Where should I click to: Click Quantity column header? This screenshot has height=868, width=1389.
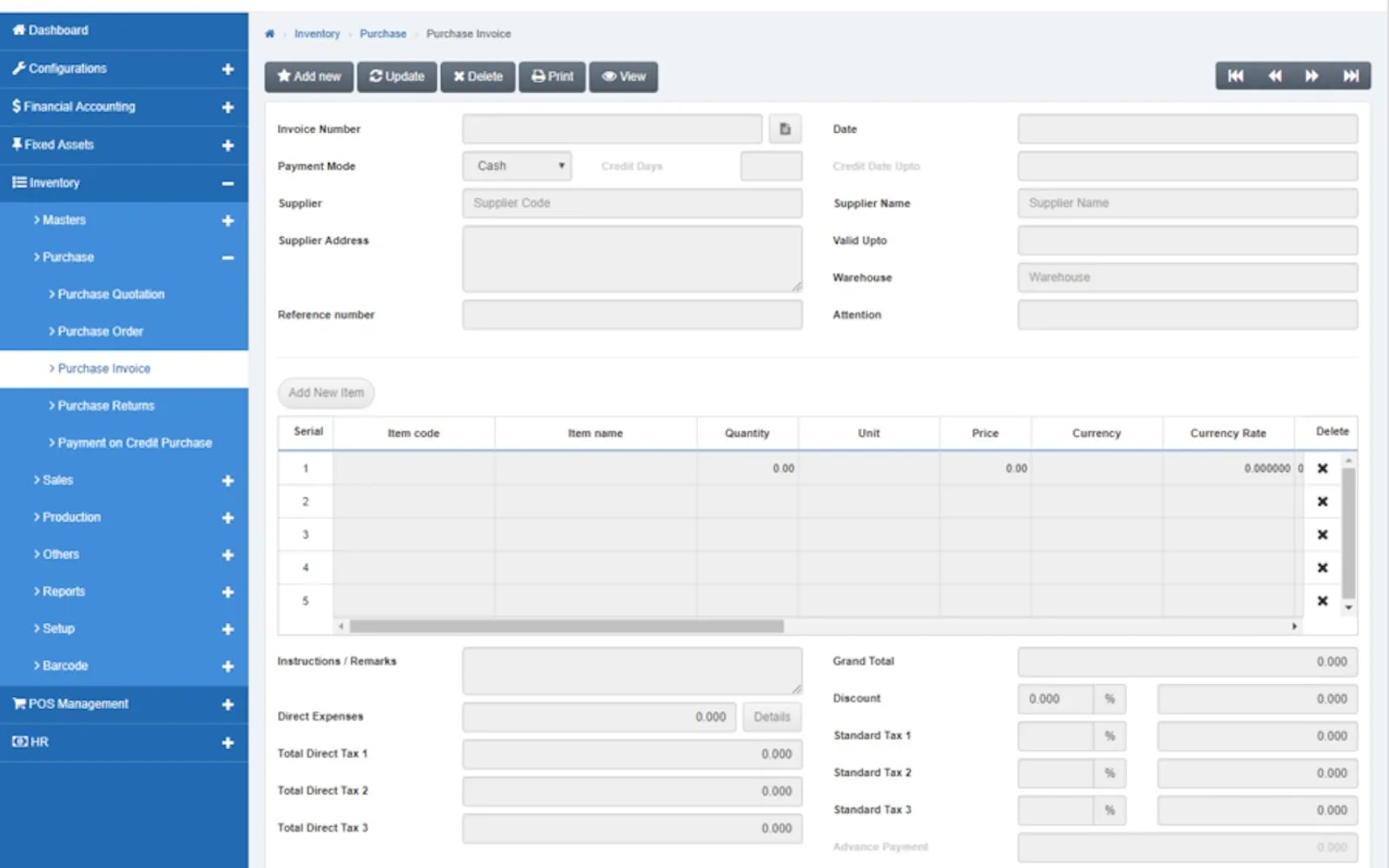(x=747, y=433)
